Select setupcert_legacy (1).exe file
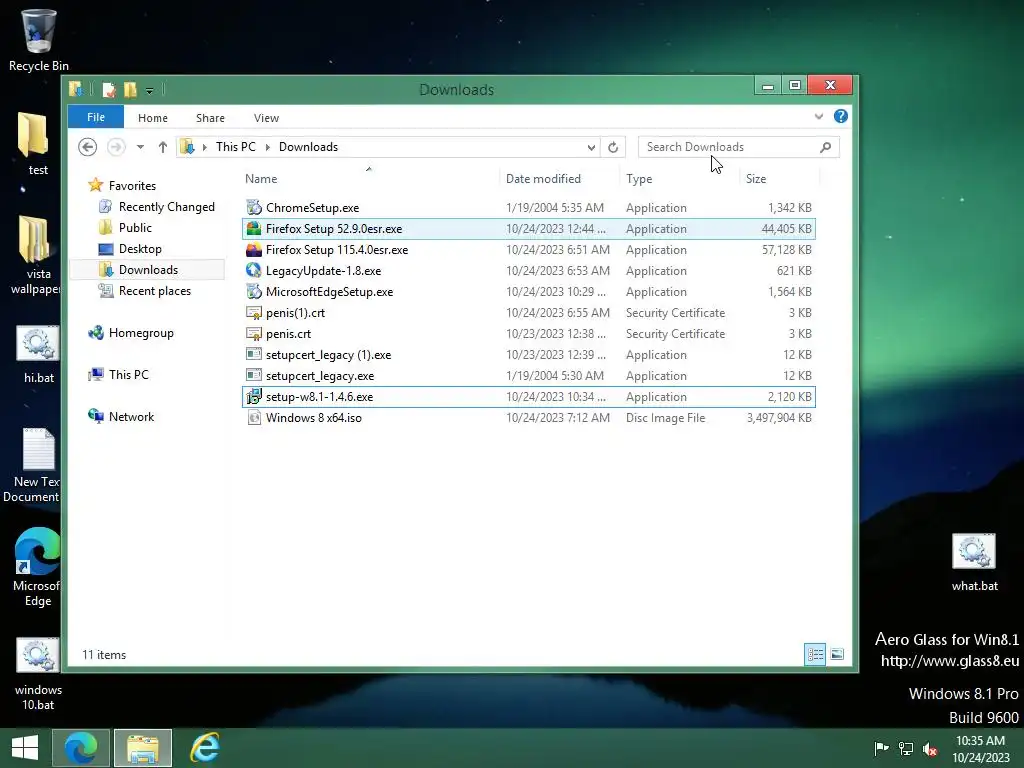The height and width of the screenshot is (768, 1024). (528, 355)
